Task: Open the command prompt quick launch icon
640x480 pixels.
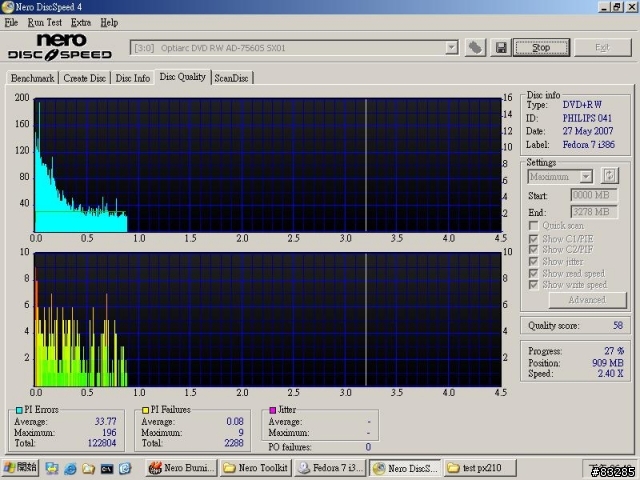Action: click(107, 469)
